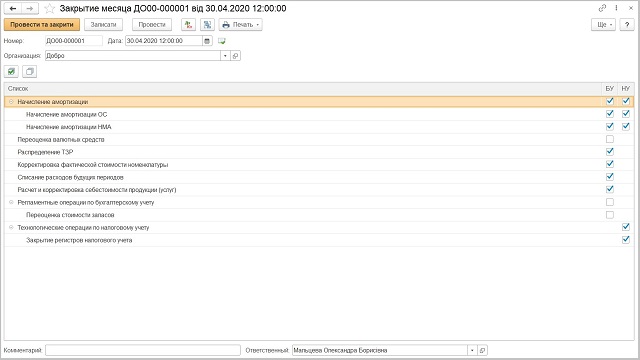Click the question mark help button
The width and height of the screenshot is (640, 360).
pos(627,24)
